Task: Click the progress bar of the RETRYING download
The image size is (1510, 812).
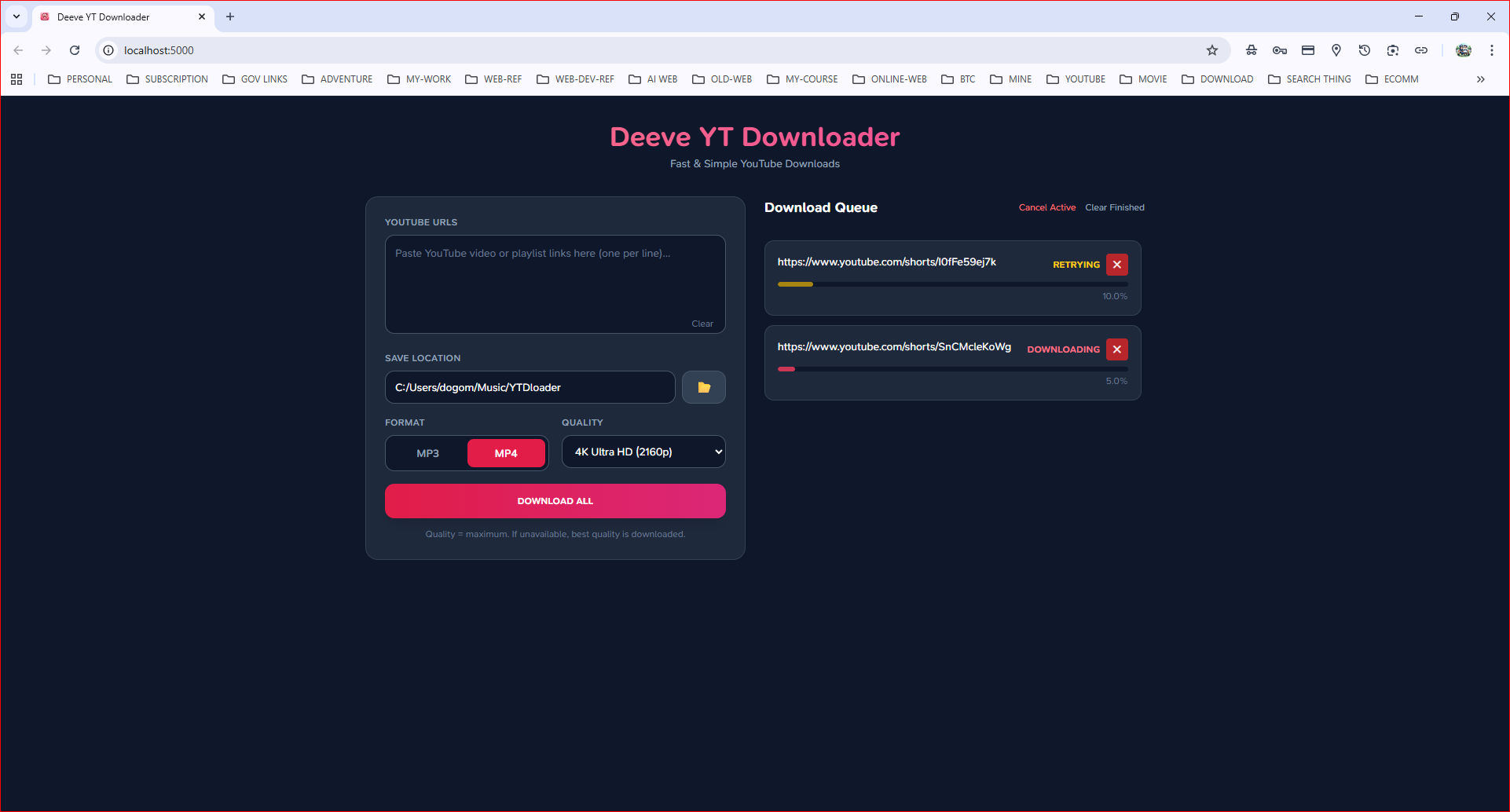Action: [953, 284]
